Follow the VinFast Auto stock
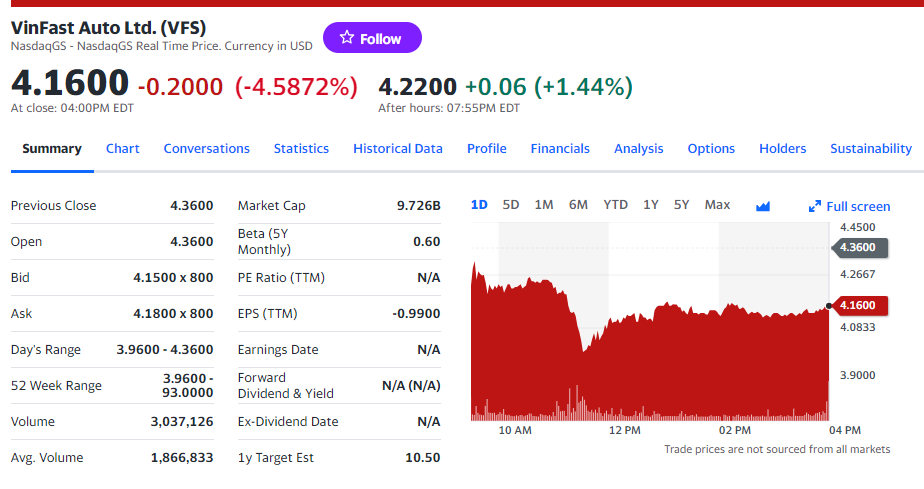The image size is (924, 489). (x=373, y=38)
